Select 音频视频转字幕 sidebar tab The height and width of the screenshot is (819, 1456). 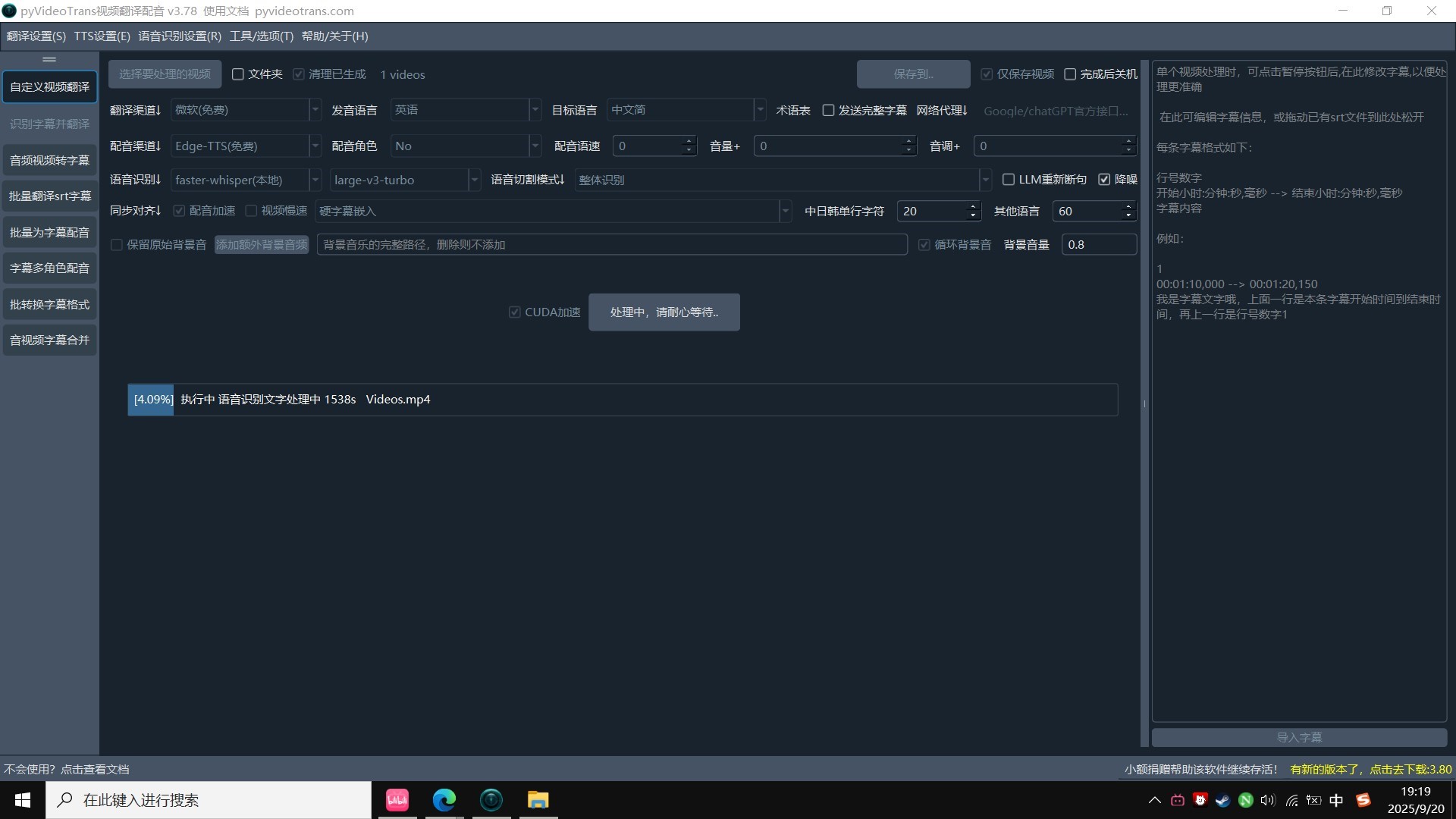[x=49, y=160]
